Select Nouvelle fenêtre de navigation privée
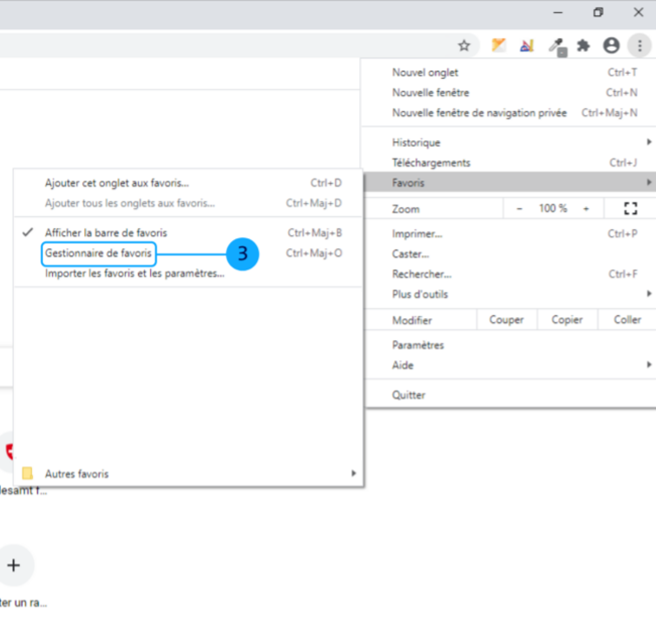656x620 pixels. (x=479, y=113)
